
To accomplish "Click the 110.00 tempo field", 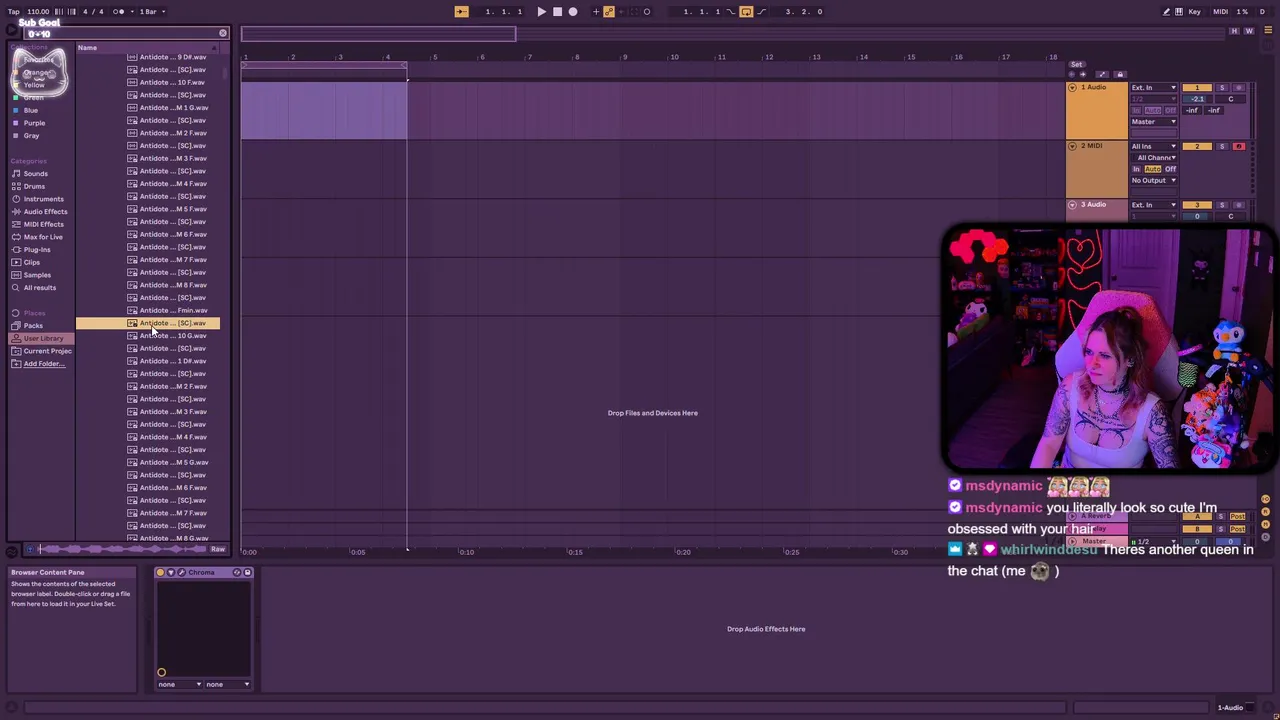I will pos(38,12).
